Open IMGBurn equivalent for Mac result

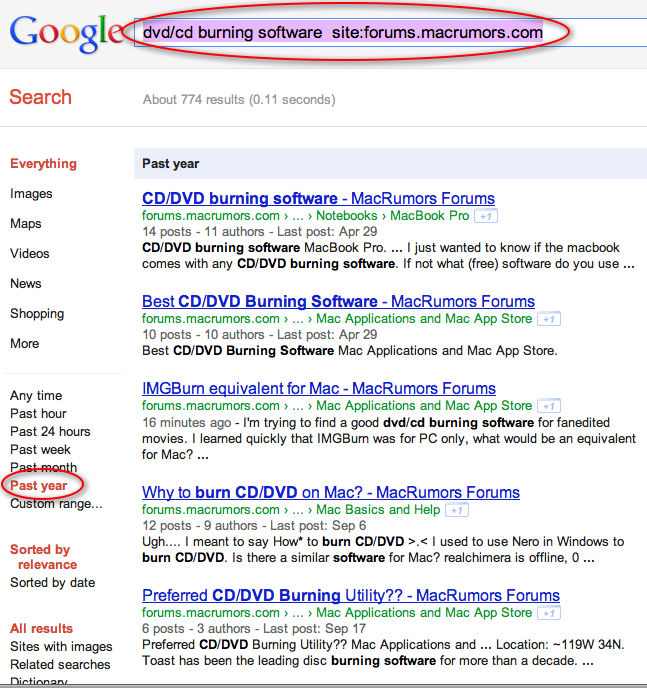coord(319,388)
